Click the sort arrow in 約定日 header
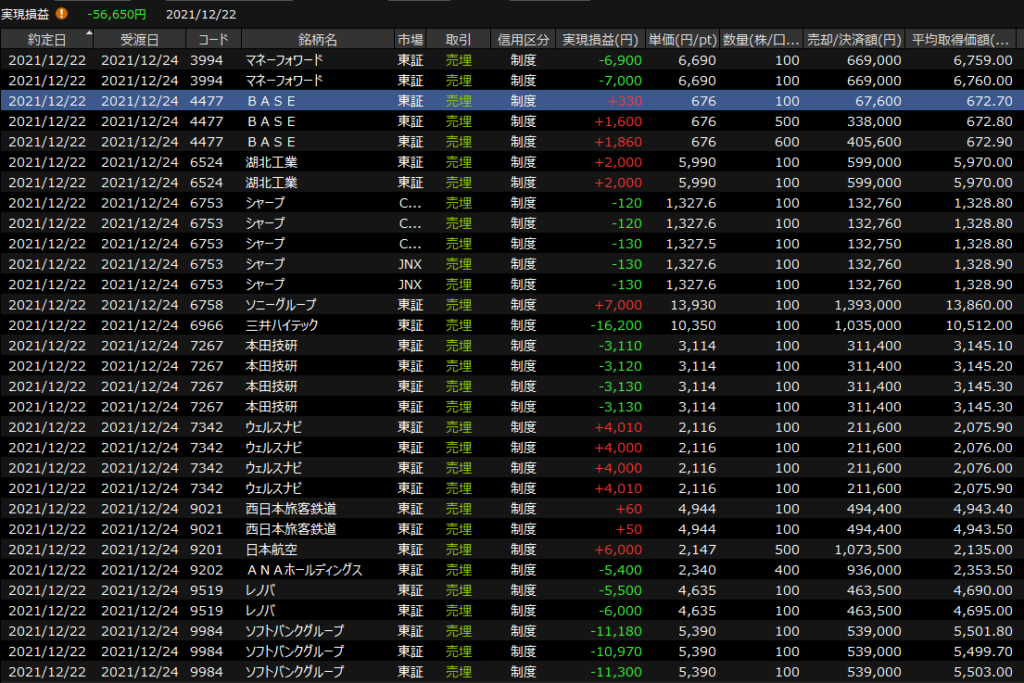The image size is (1024, 683). point(89,34)
